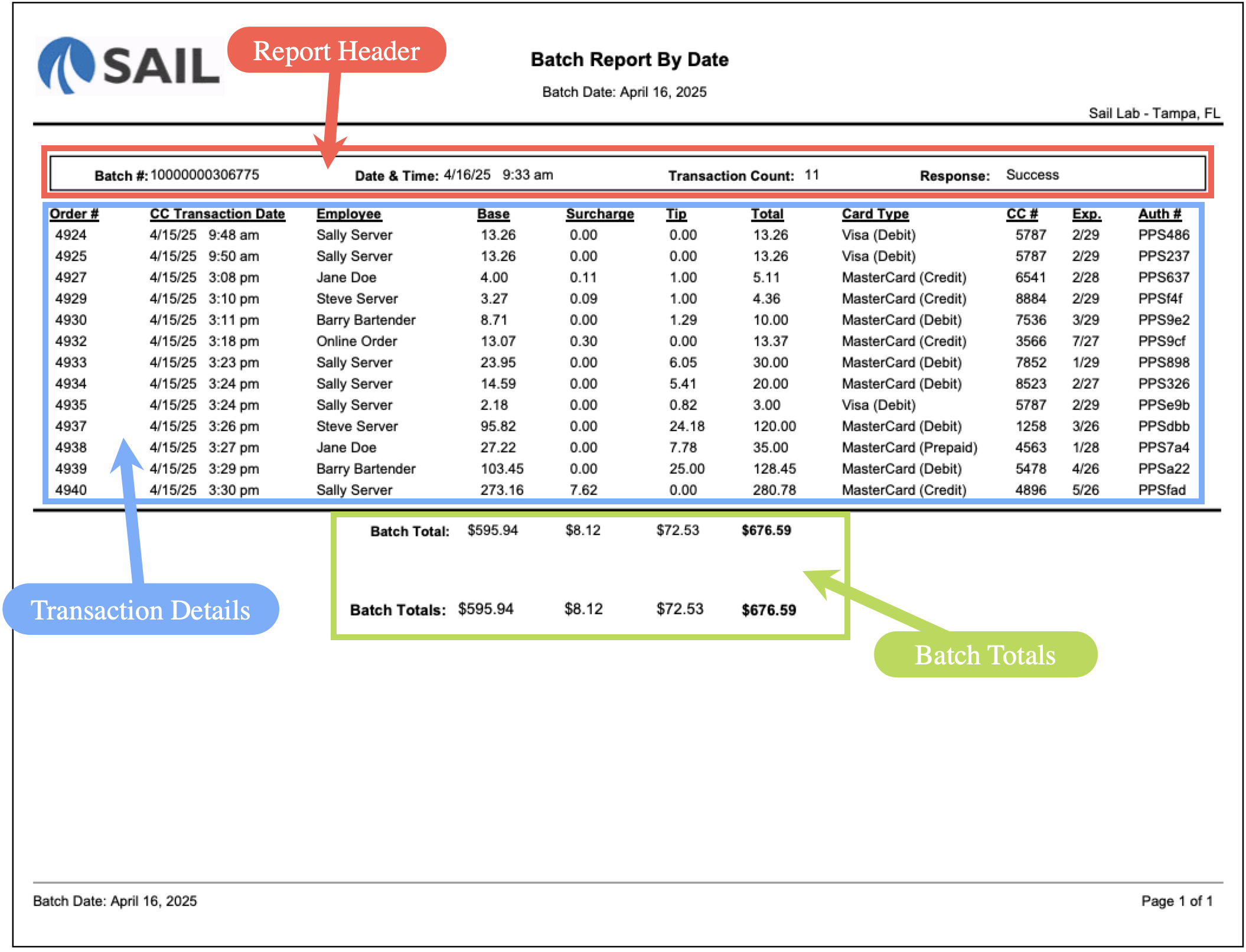Click the Batch Report By Date title

pos(629,60)
